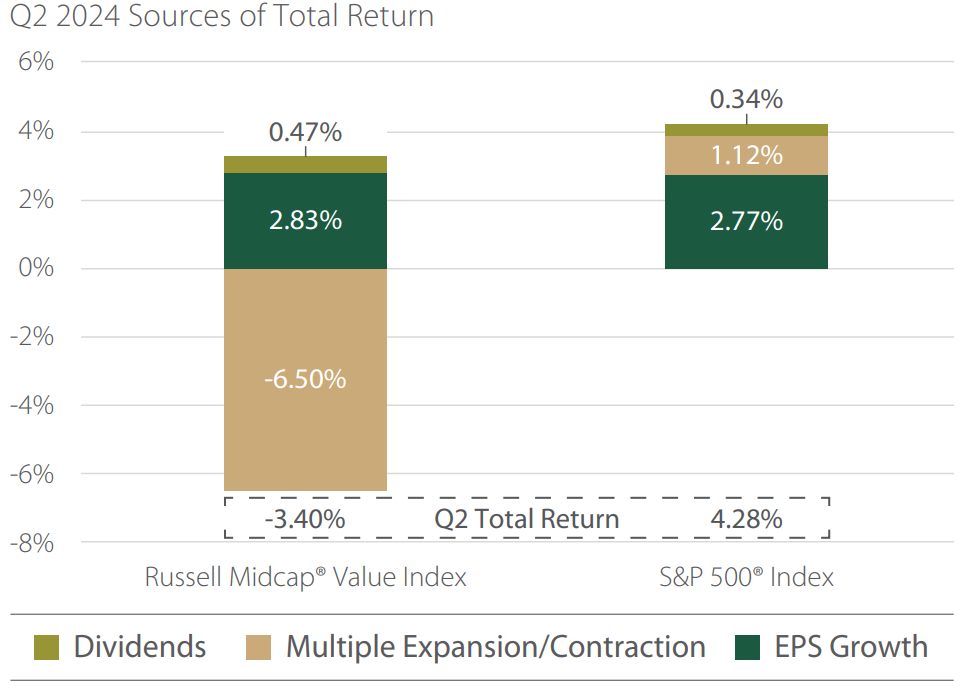965x690 pixels.
Task: Click the Q2 Total Return label
Action: (x=526, y=519)
